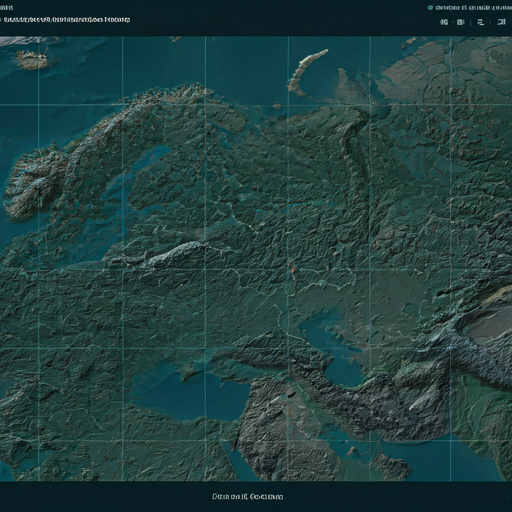Click the first icon in the top-right toolbar

pos(444,22)
